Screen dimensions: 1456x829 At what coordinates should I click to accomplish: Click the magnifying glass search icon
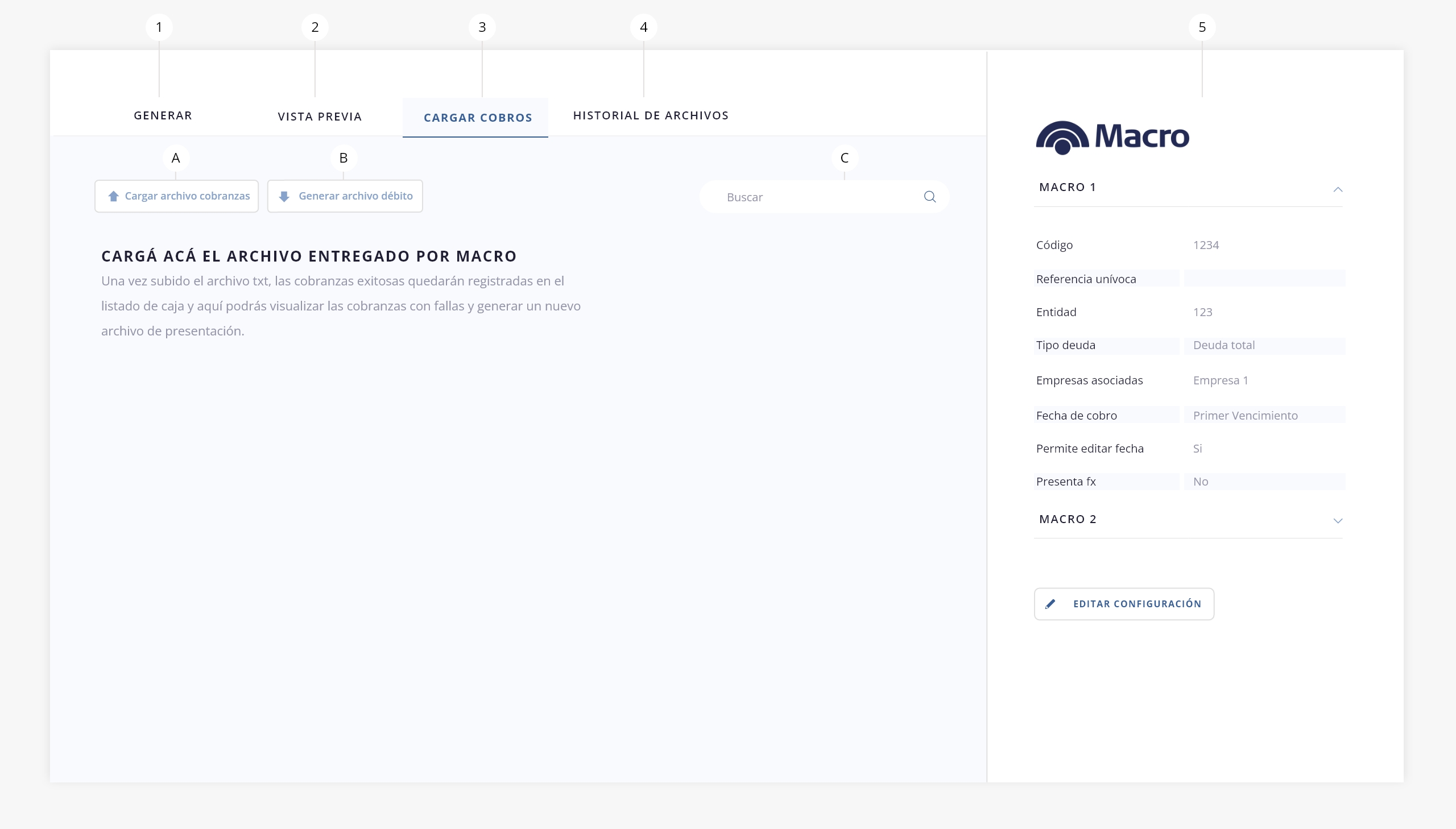[x=929, y=196]
